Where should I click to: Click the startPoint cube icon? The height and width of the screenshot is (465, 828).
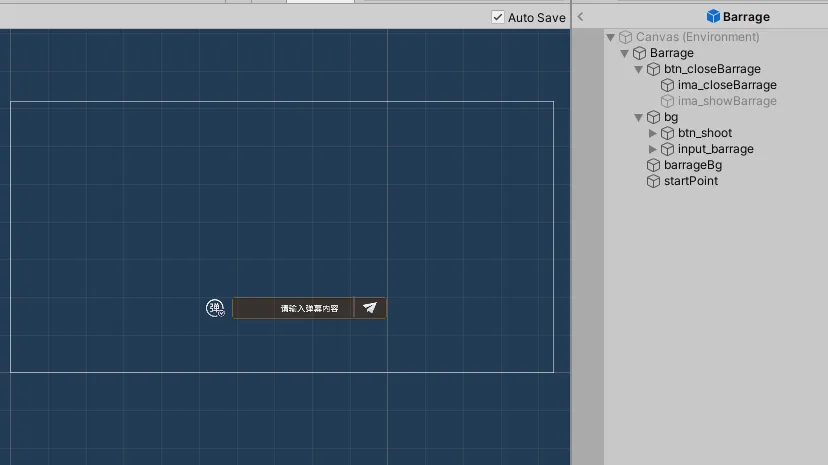pyautogui.click(x=653, y=181)
